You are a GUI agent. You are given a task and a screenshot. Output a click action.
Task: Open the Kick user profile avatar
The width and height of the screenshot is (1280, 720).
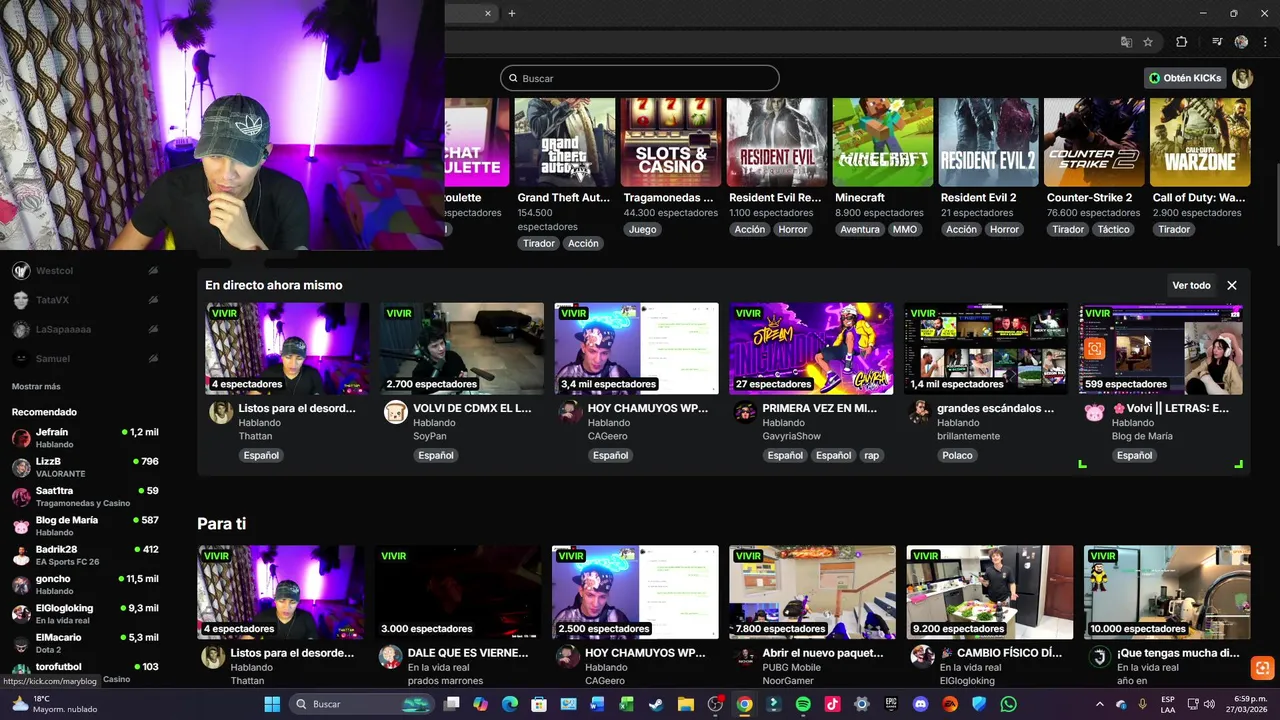tap(1242, 78)
